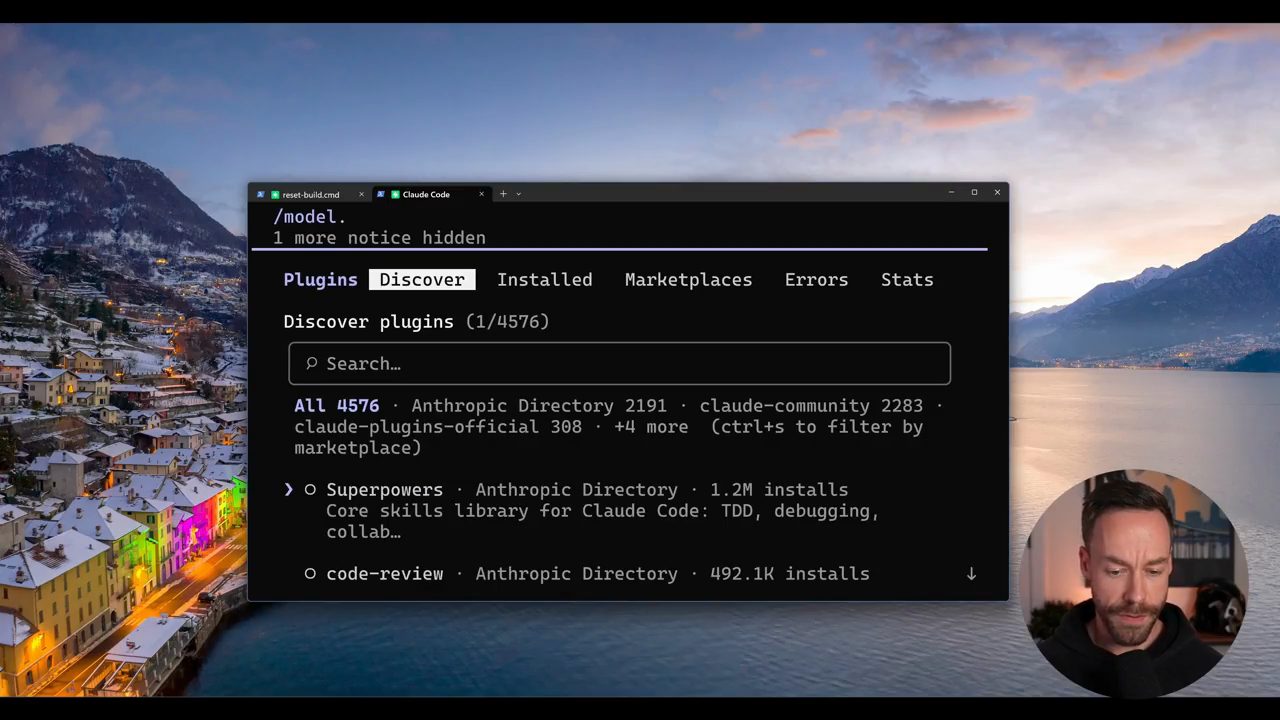This screenshot has width=1280, height=720.
Task: Filter by claude-community 2283 marketplace
Action: (811, 406)
